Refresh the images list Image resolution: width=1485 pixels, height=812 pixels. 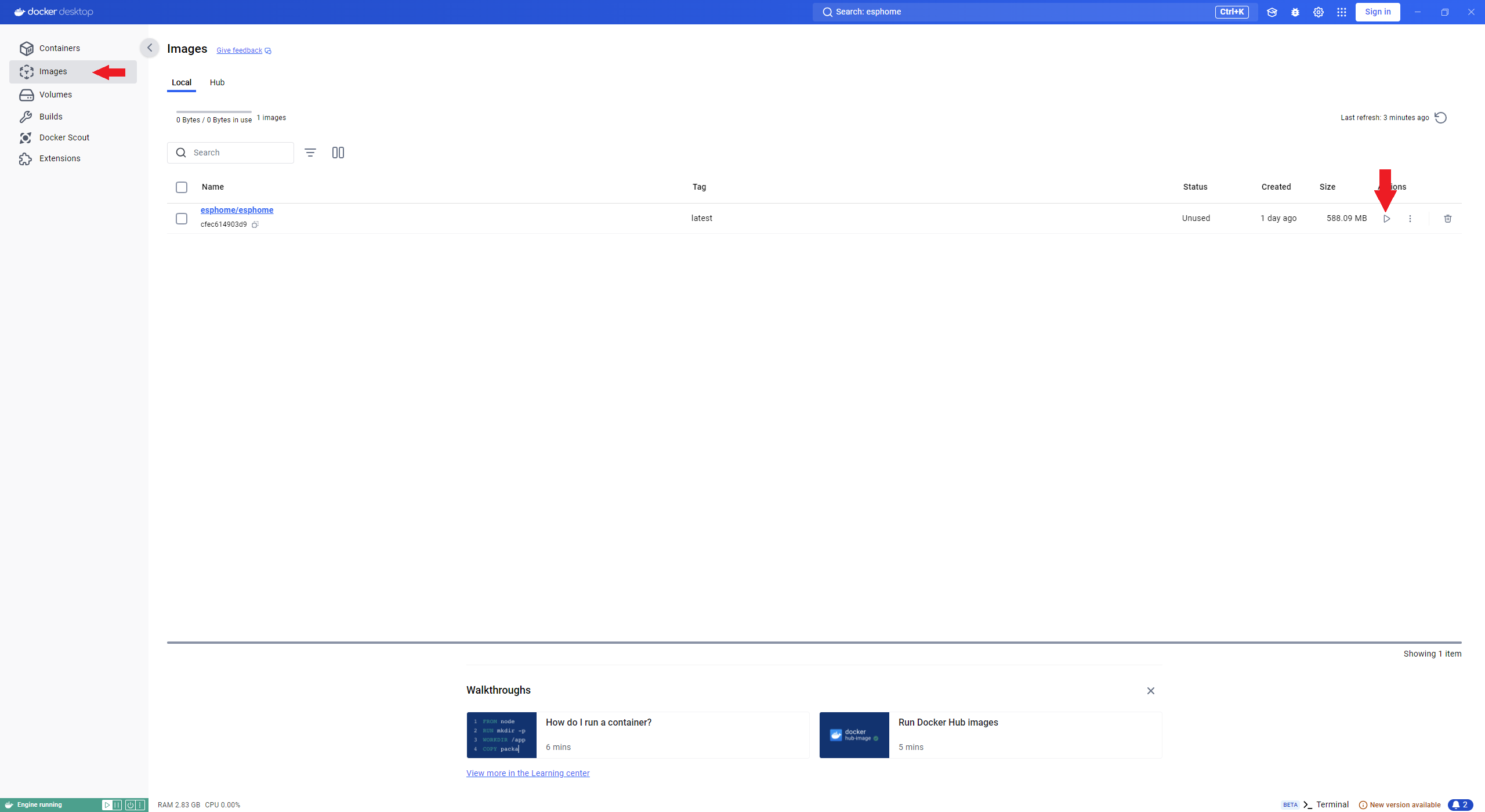1441,118
